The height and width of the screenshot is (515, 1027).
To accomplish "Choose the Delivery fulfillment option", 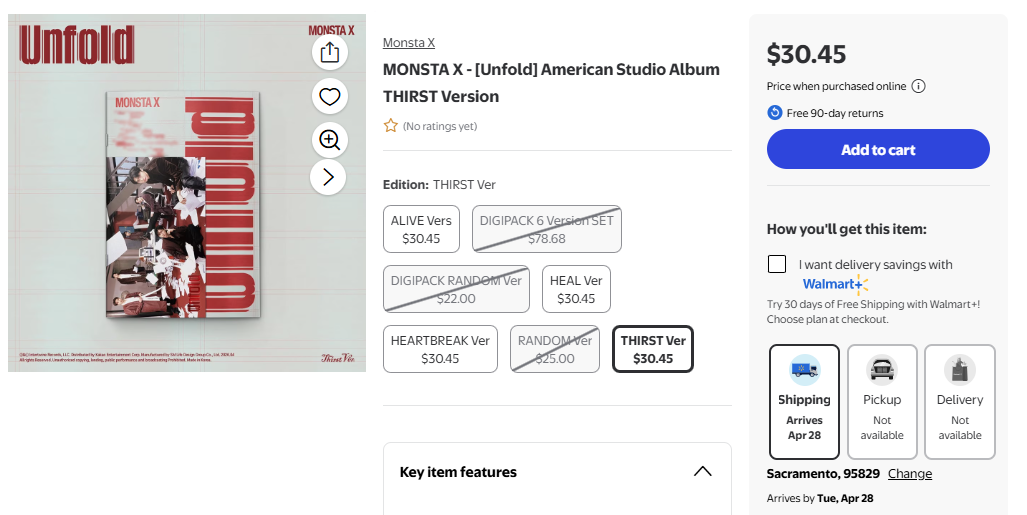I will click(x=959, y=401).
